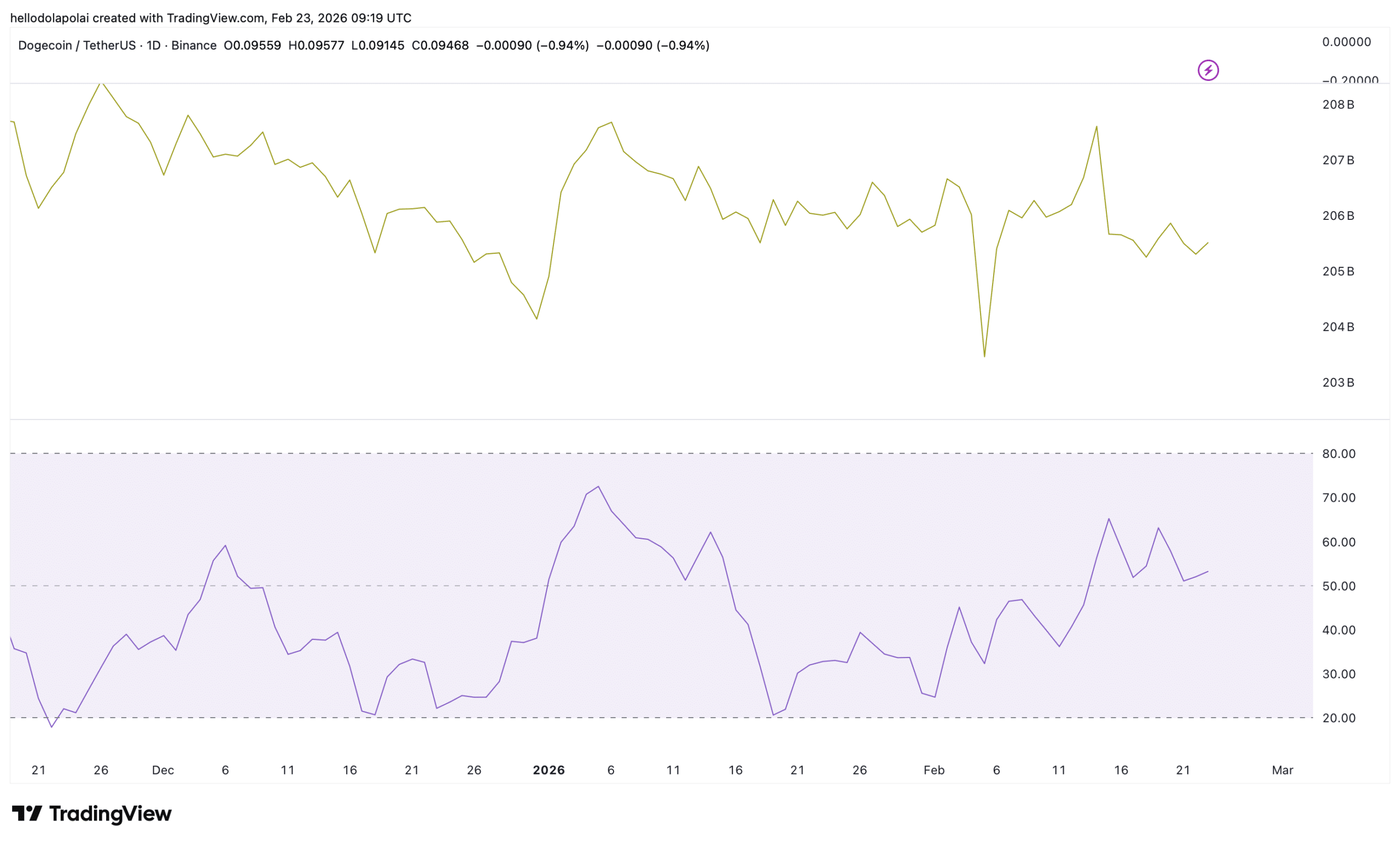The height and width of the screenshot is (844, 1400).
Task: Click the 208 B price scale label
Action: (x=1338, y=104)
